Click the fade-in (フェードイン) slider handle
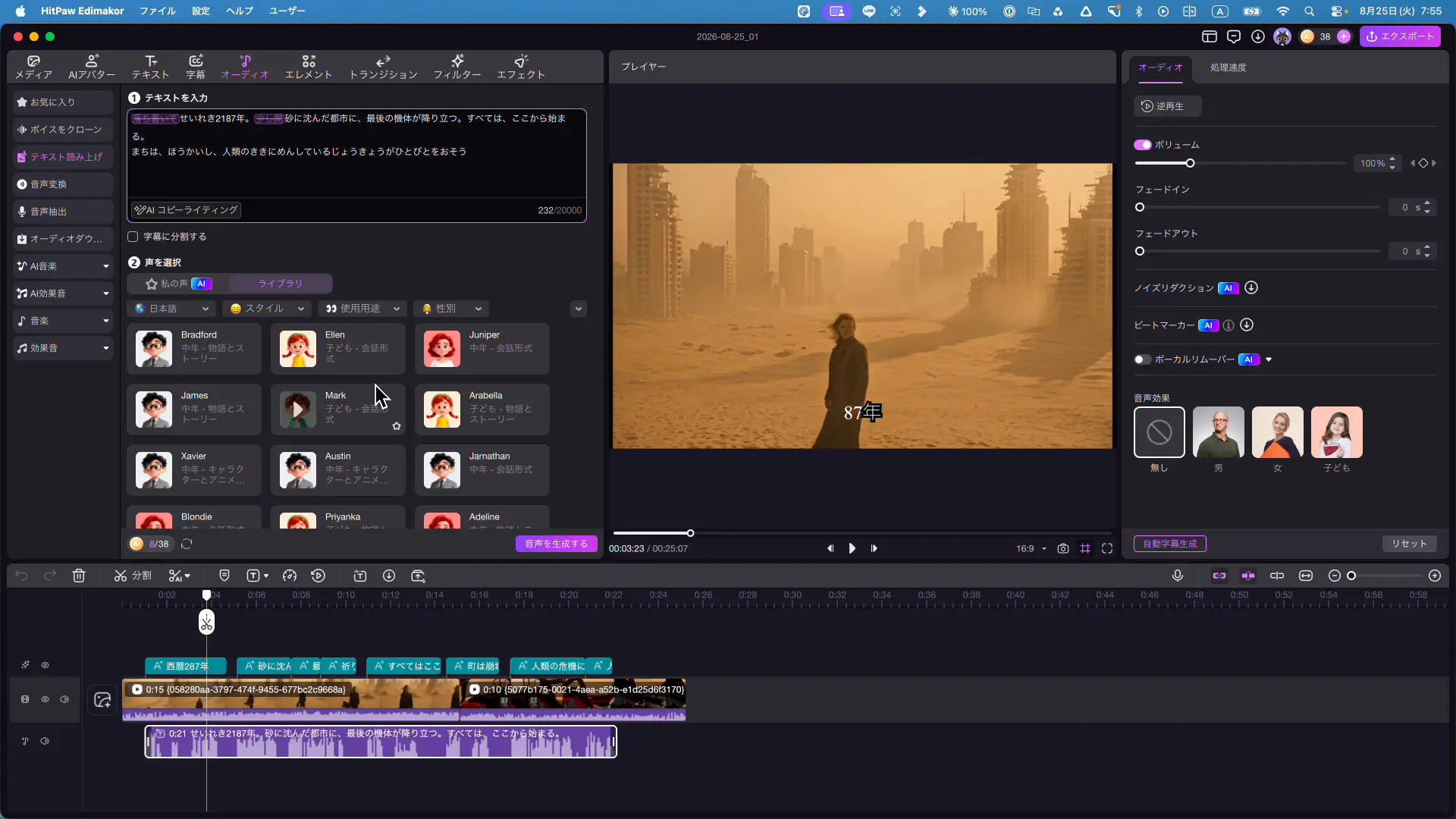Image resolution: width=1456 pixels, height=819 pixels. [1140, 207]
